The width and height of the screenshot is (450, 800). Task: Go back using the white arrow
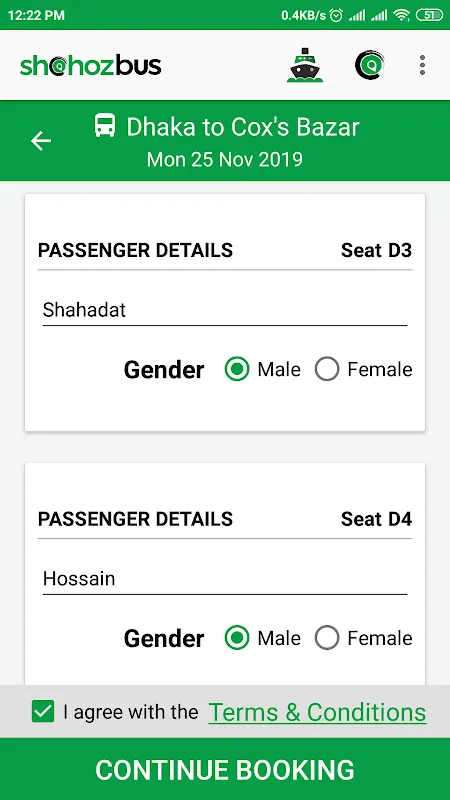click(x=41, y=141)
